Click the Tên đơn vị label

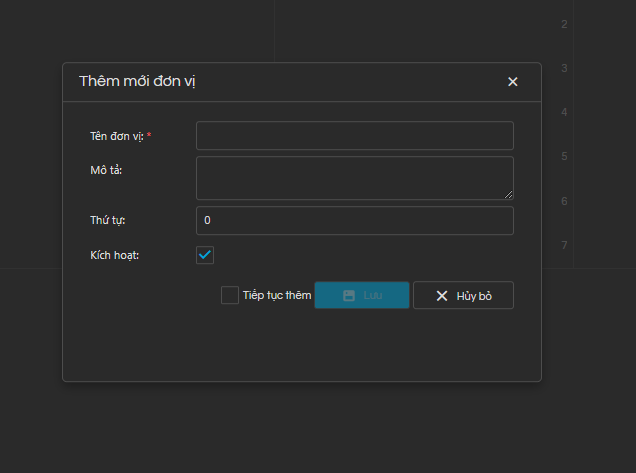coord(116,136)
